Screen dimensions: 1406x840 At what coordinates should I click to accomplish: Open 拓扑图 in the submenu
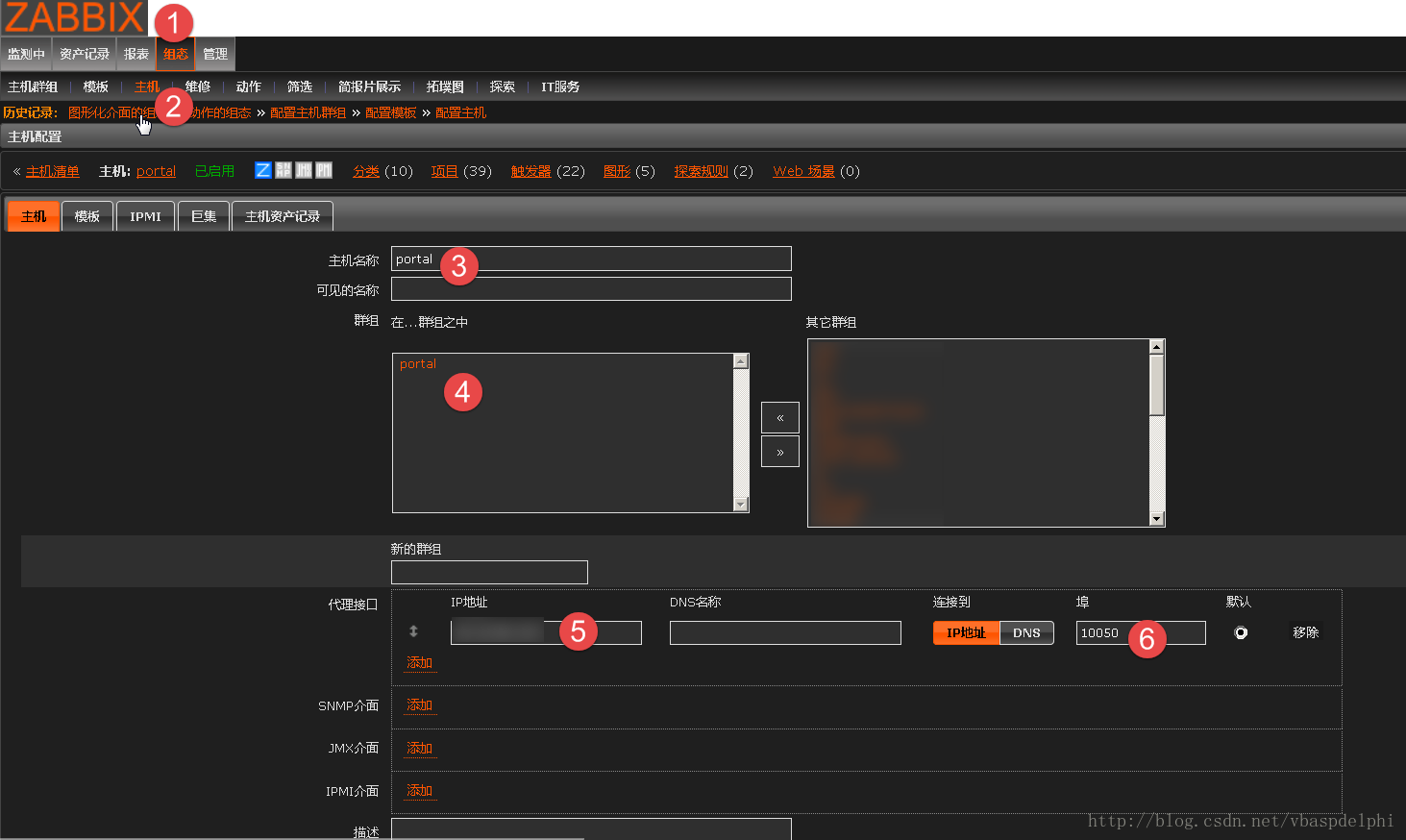[x=445, y=86]
